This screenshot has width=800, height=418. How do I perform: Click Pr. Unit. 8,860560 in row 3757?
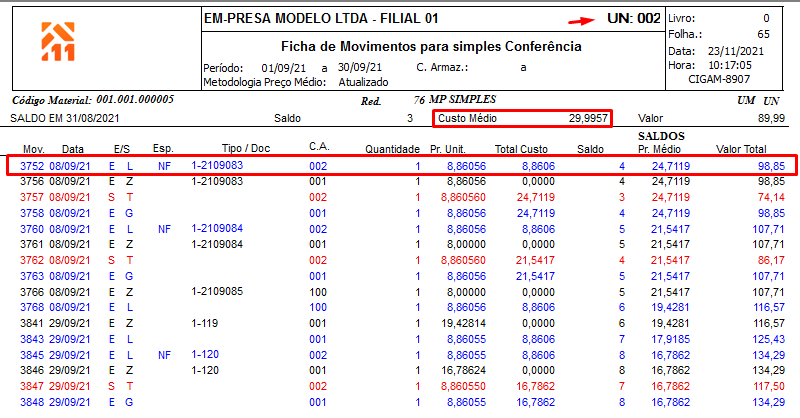point(463,197)
